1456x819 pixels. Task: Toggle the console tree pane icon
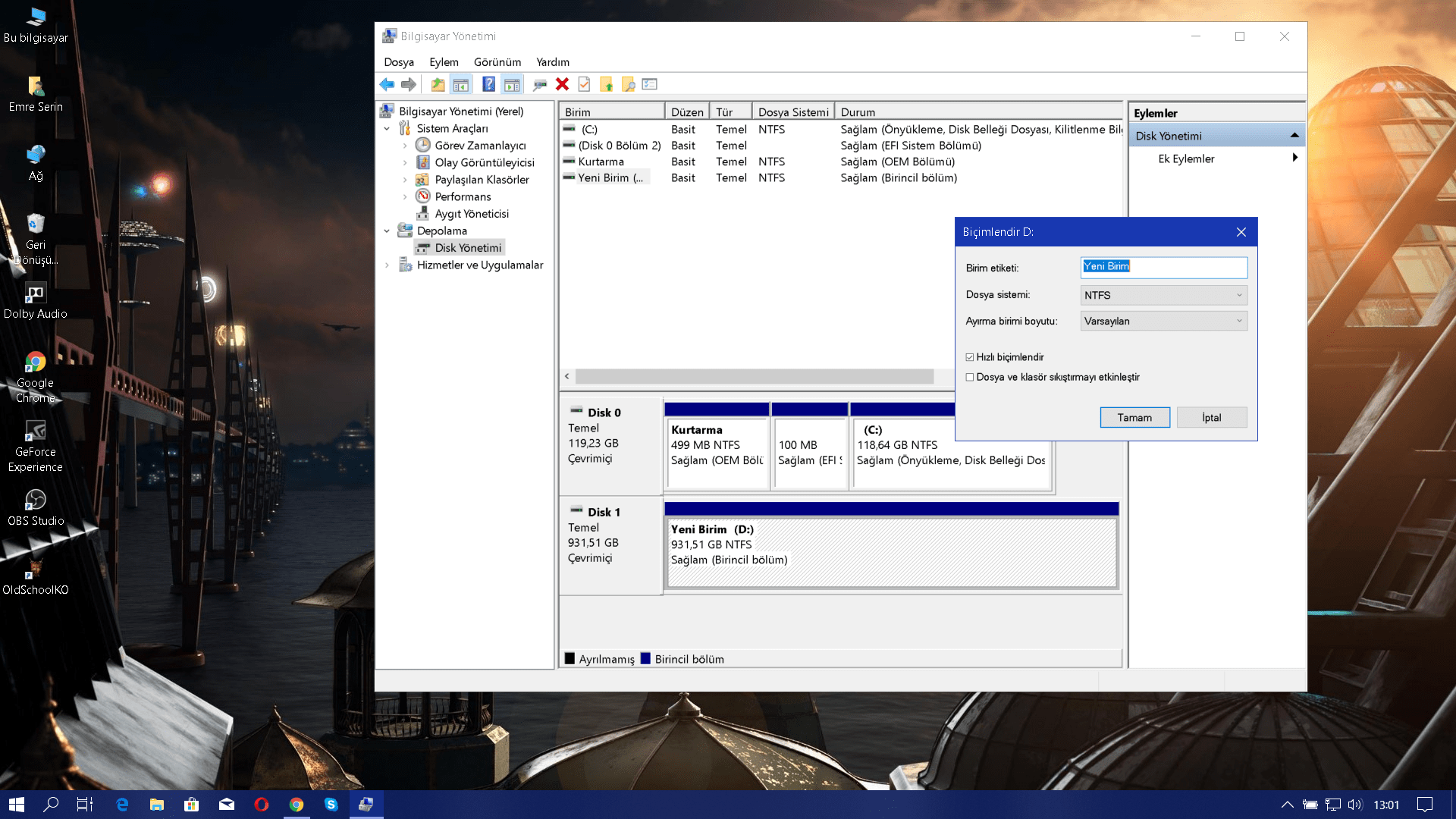coord(460,84)
